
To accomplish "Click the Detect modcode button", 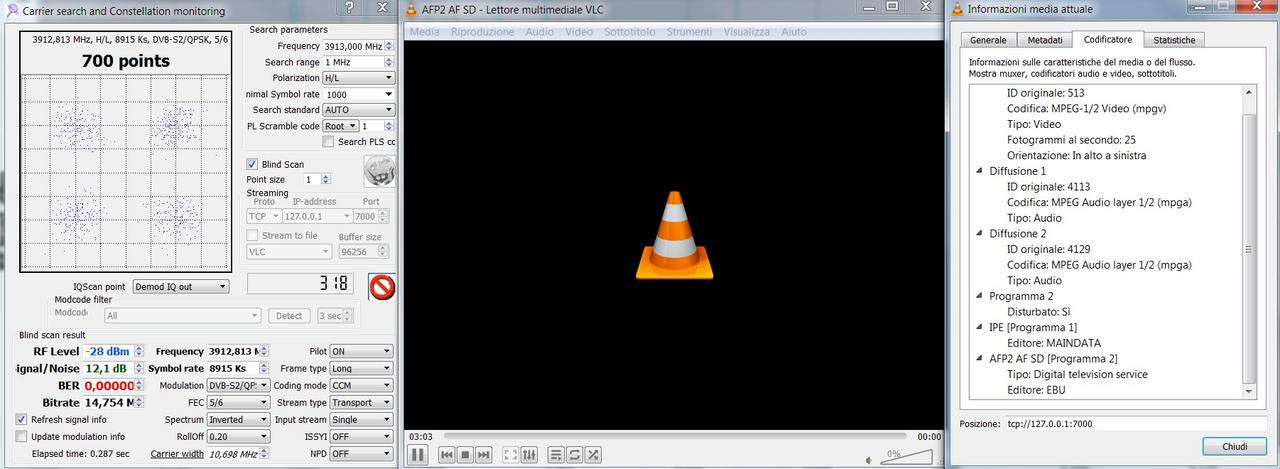I will point(289,316).
